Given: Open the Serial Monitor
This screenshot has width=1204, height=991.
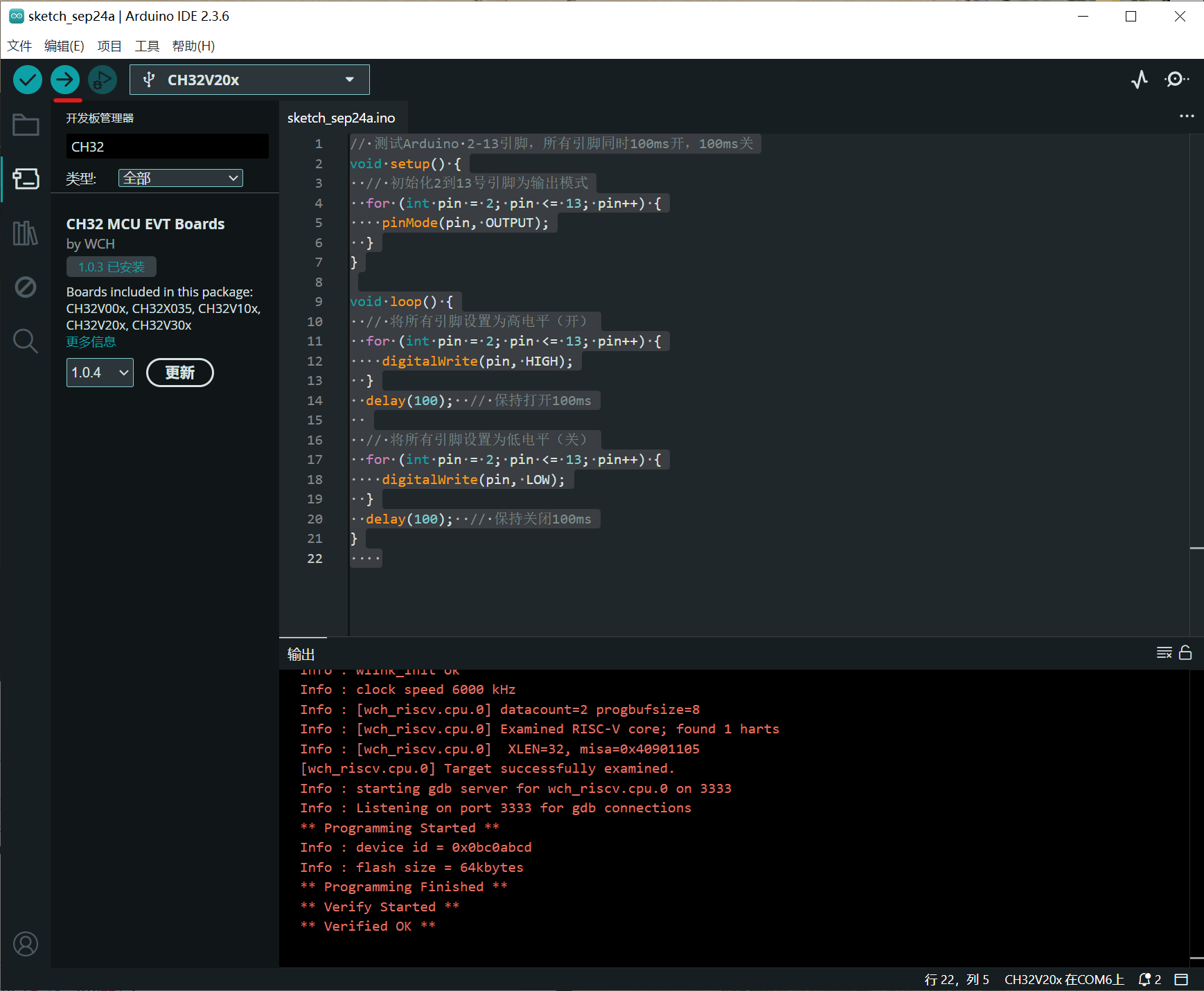Looking at the screenshot, I should pos(1176,80).
